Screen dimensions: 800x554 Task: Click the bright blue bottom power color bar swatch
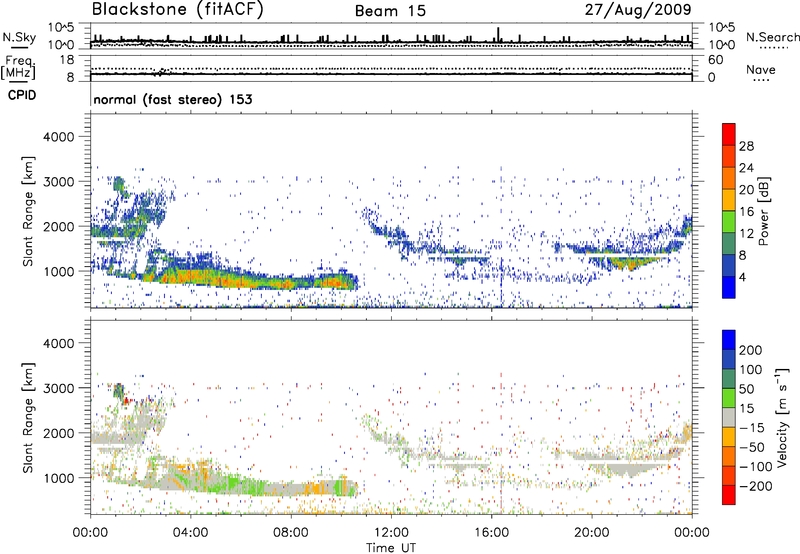pos(729,287)
